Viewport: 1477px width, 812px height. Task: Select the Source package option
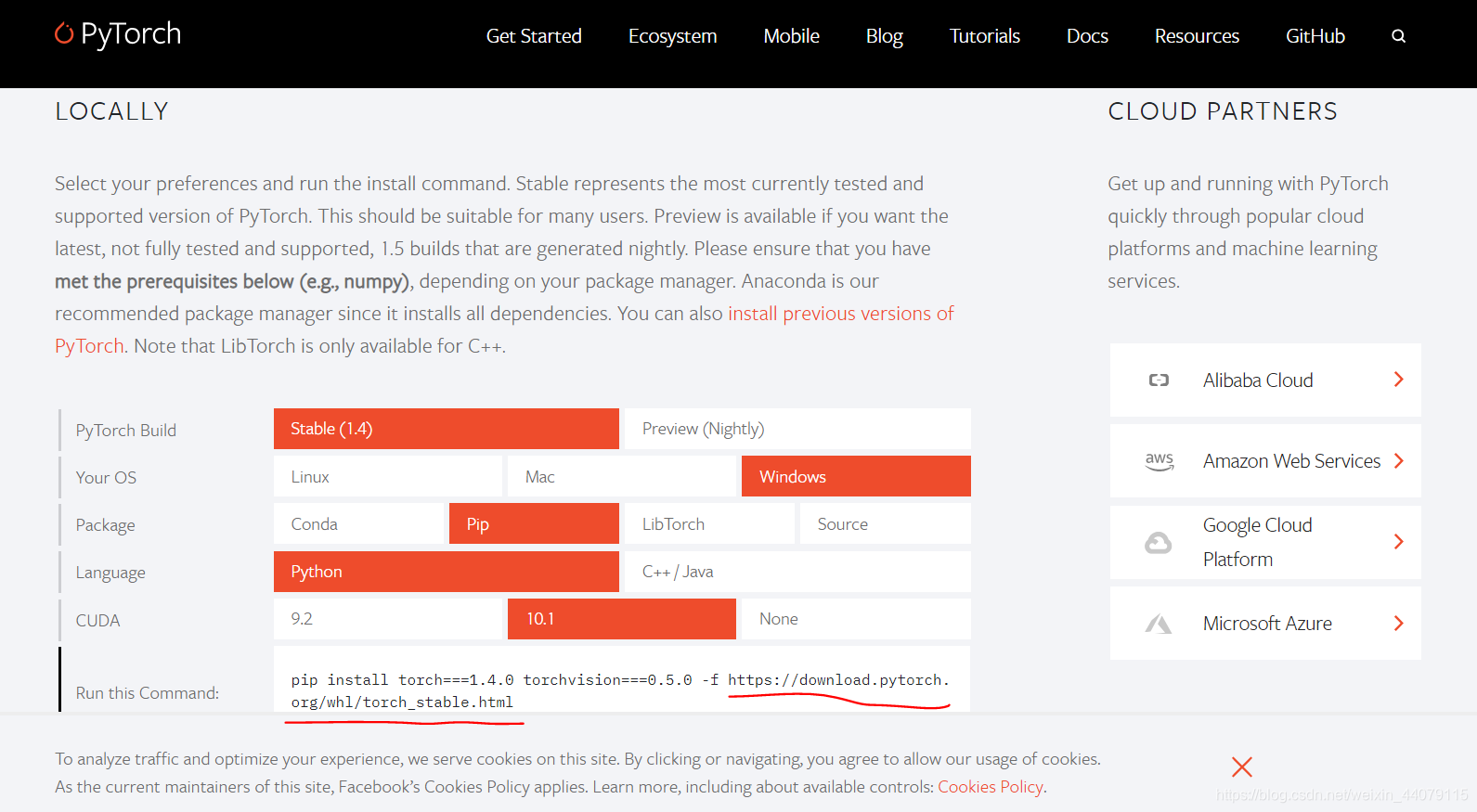(886, 523)
